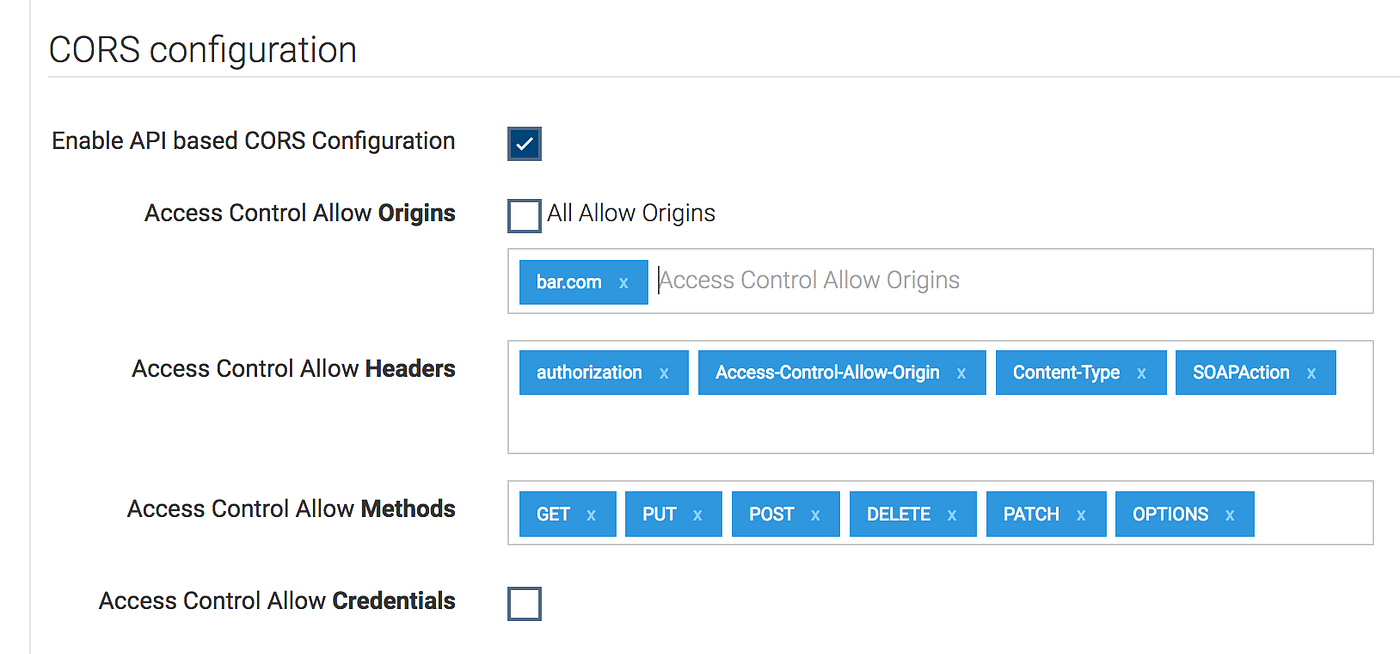Select the bar.com tag label
Viewport: 1400px width, 654px height.
(x=566, y=281)
